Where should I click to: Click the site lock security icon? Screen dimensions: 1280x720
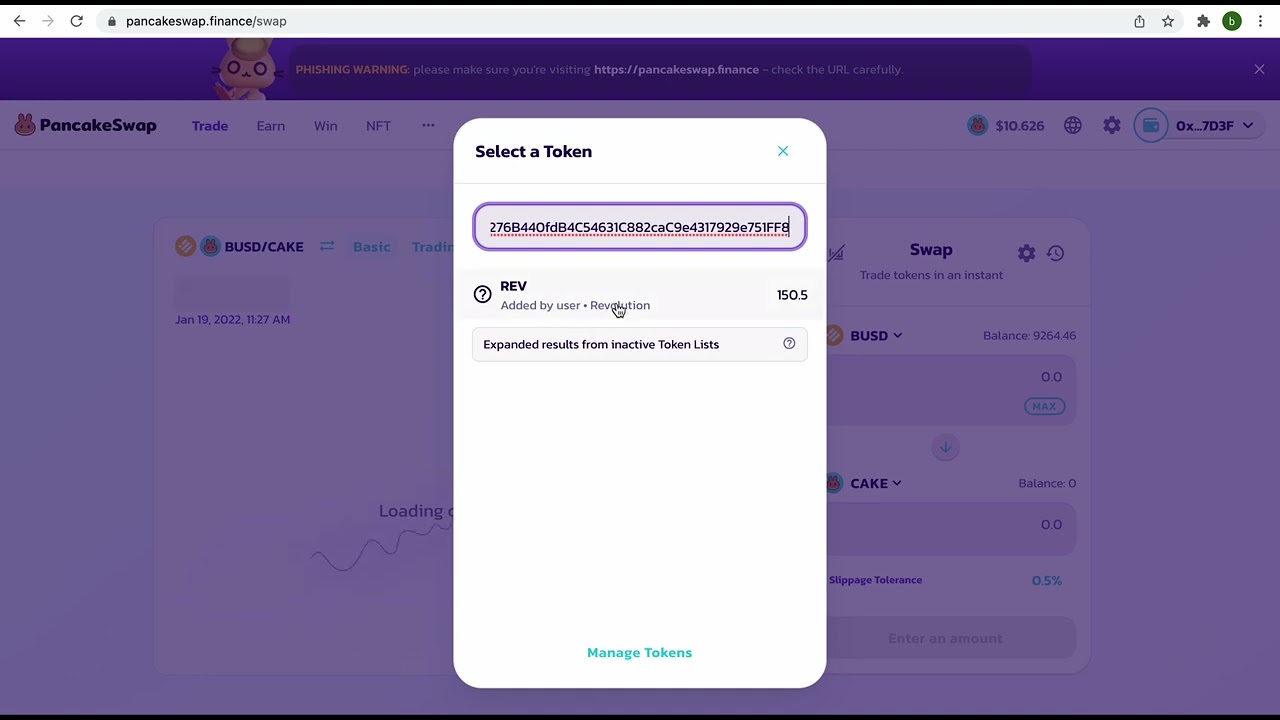111,21
